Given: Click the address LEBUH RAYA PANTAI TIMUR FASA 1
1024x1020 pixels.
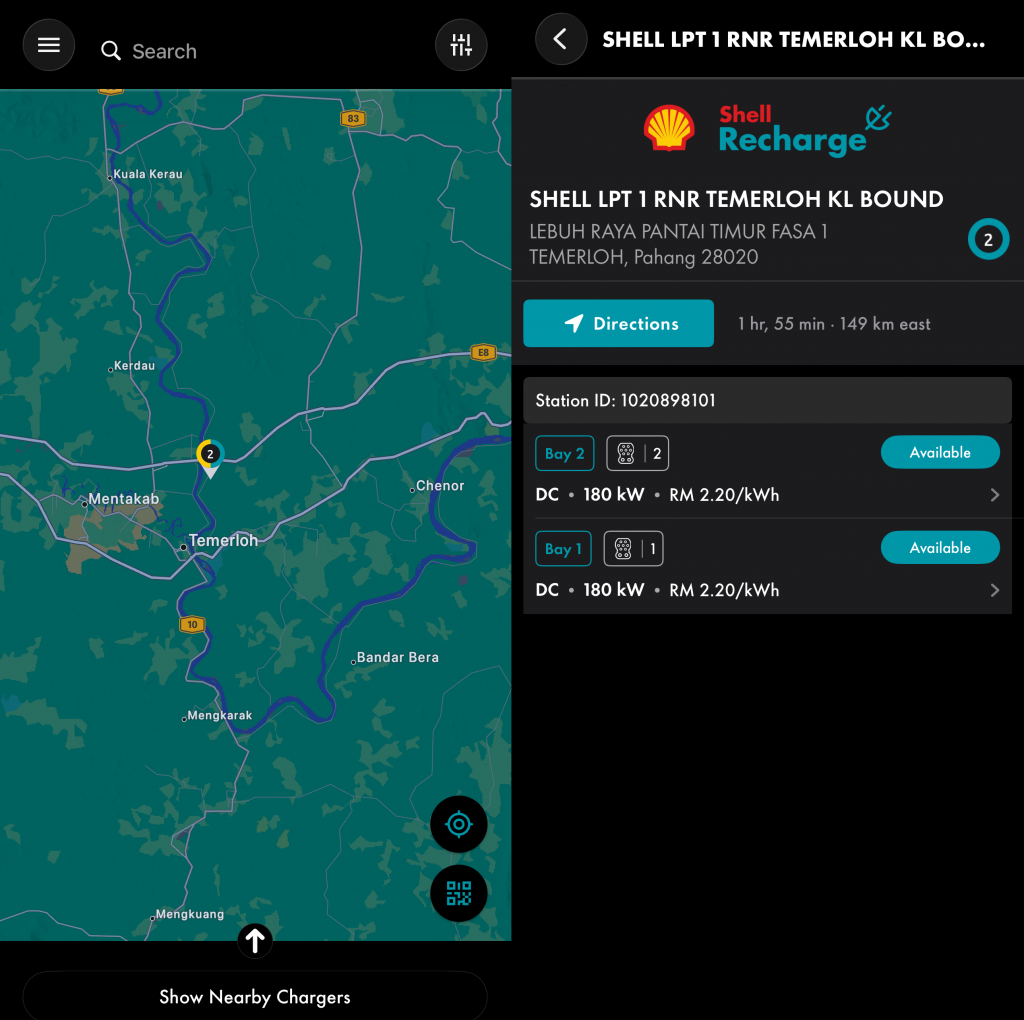Looking at the screenshot, I should pyautogui.click(x=679, y=232).
